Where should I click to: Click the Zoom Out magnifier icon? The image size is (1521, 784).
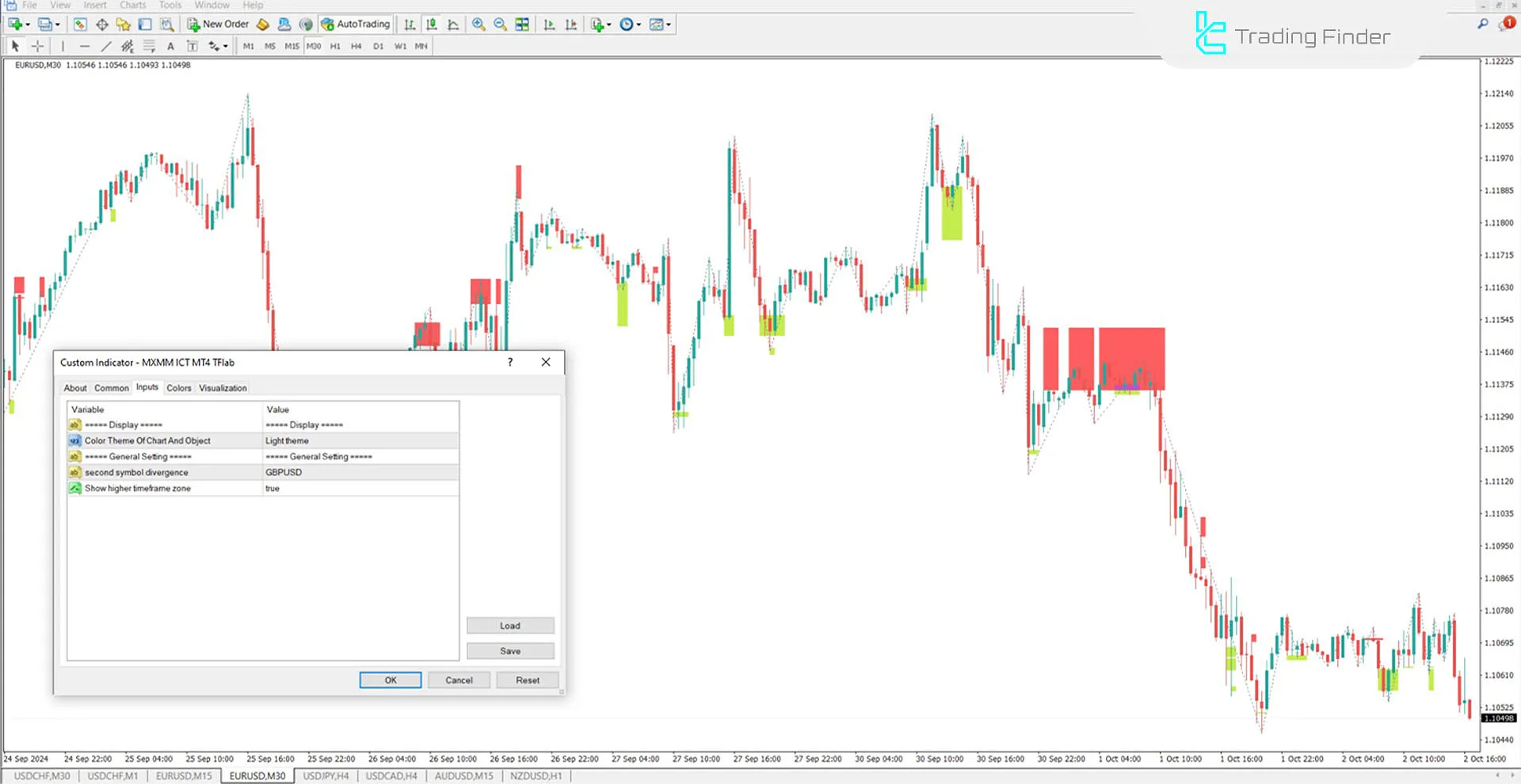[500, 25]
